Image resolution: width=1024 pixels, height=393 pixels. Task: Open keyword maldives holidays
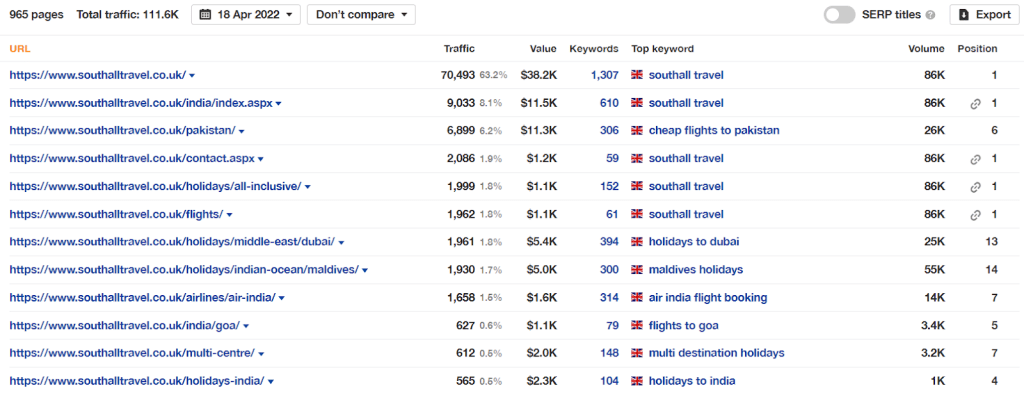click(x=696, y=270)
